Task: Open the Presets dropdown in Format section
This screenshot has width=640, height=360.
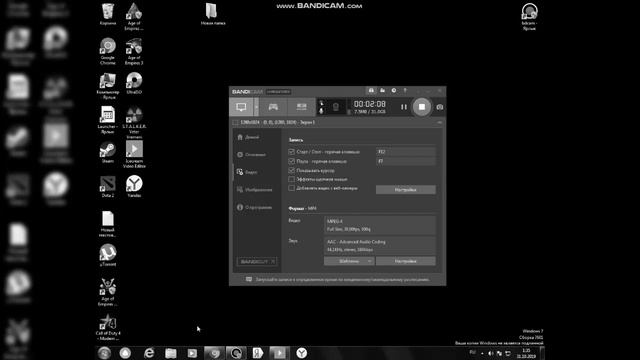Action: point(349,261)
